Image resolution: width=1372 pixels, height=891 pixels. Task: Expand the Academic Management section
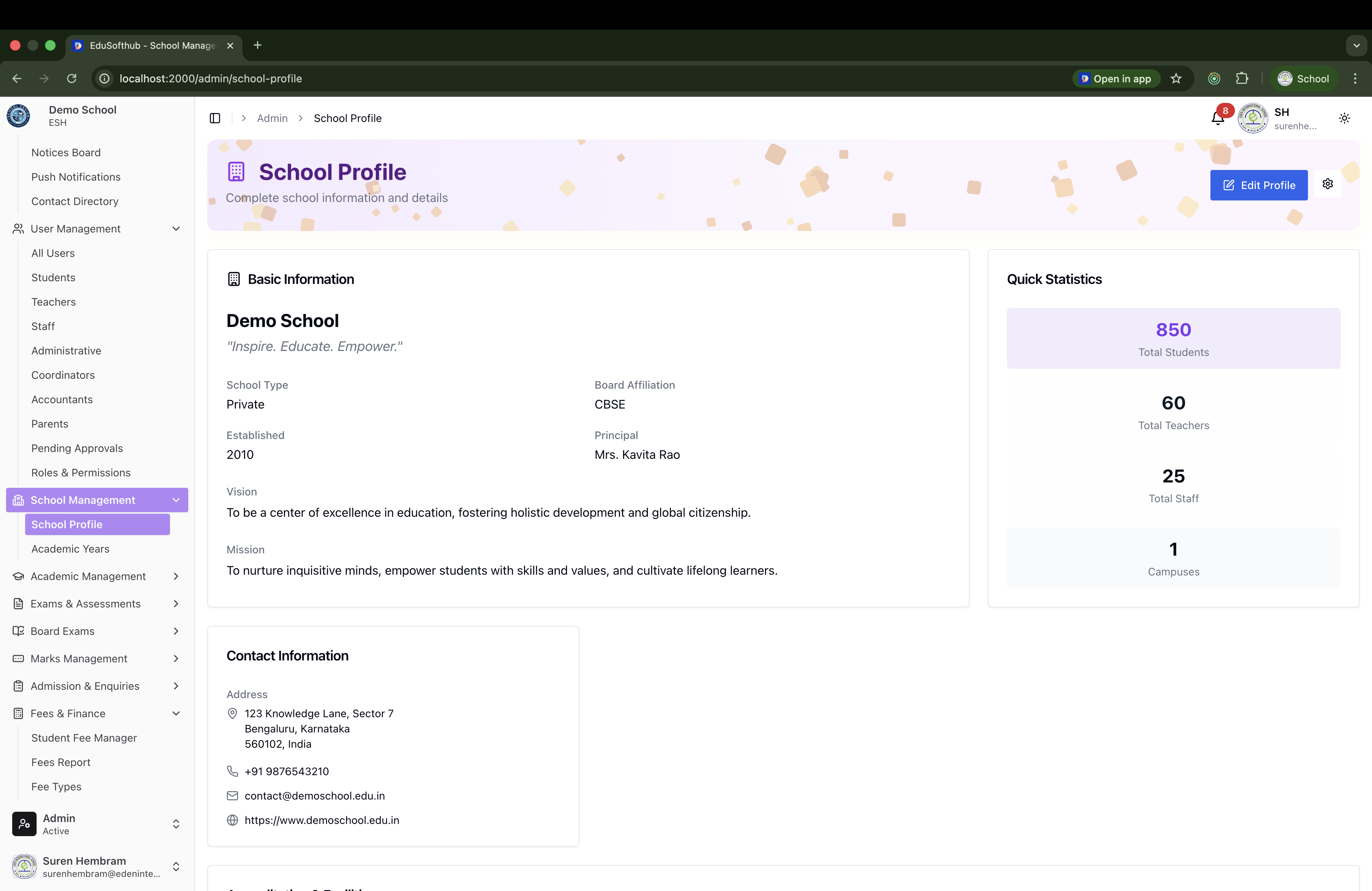click(x=176, y=576)
